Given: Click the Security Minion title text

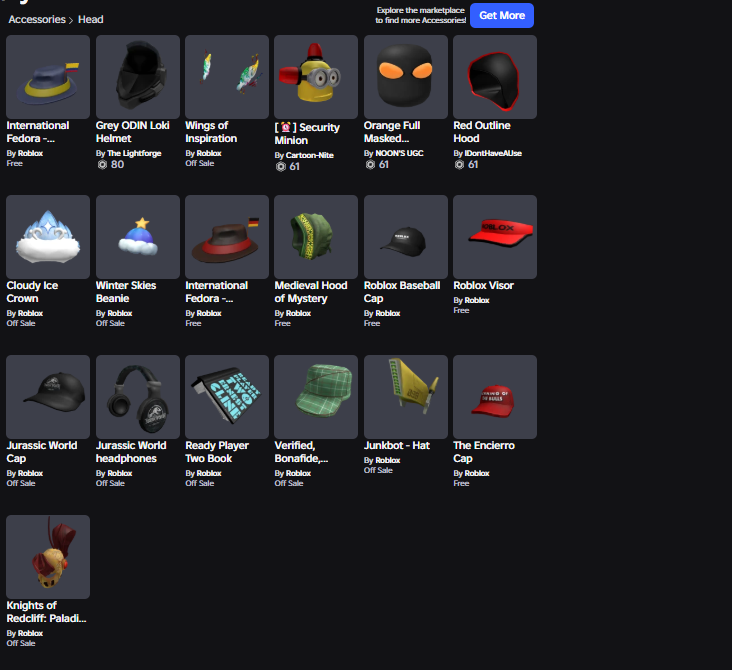Looking at the screenshot, I should click(x=307, y=134).
